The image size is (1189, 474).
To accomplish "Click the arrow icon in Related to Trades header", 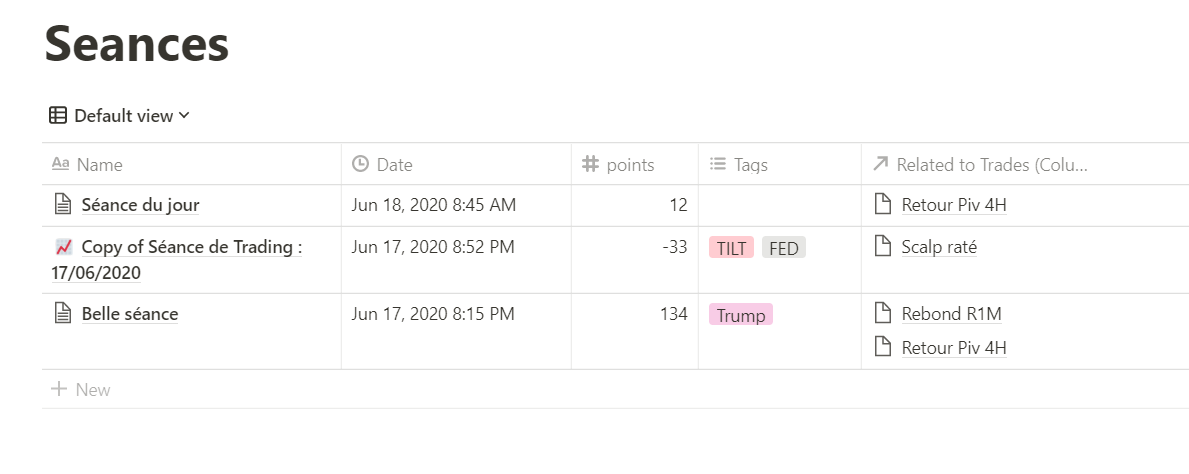I will click(x=880, y=165).
